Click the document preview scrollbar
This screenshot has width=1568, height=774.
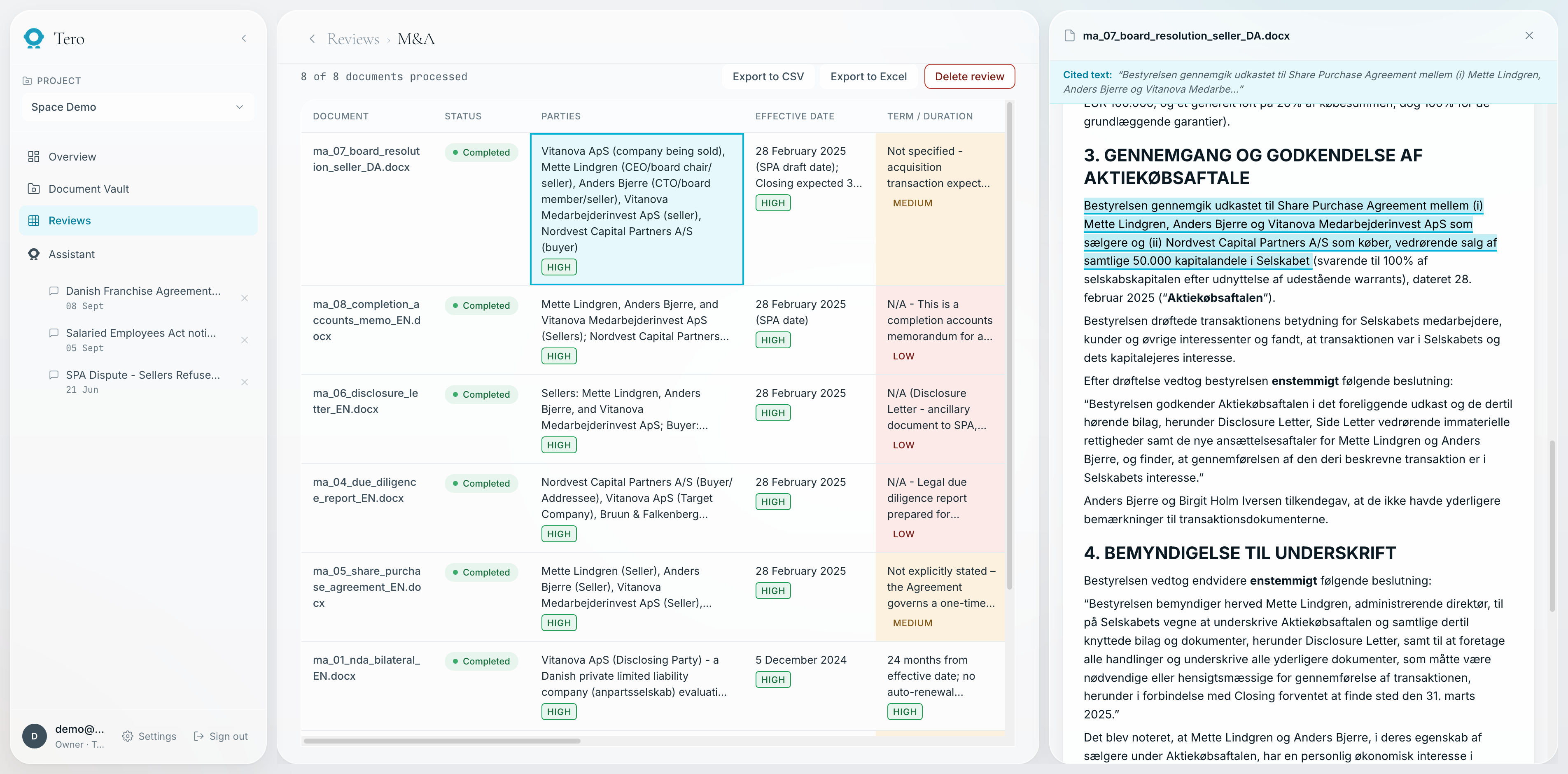tap(1552, 526)
